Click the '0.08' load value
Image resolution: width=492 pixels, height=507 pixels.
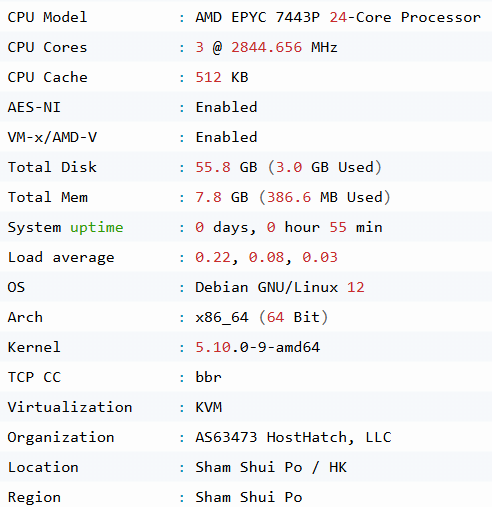pyautogui.click(x=266, y=257)
